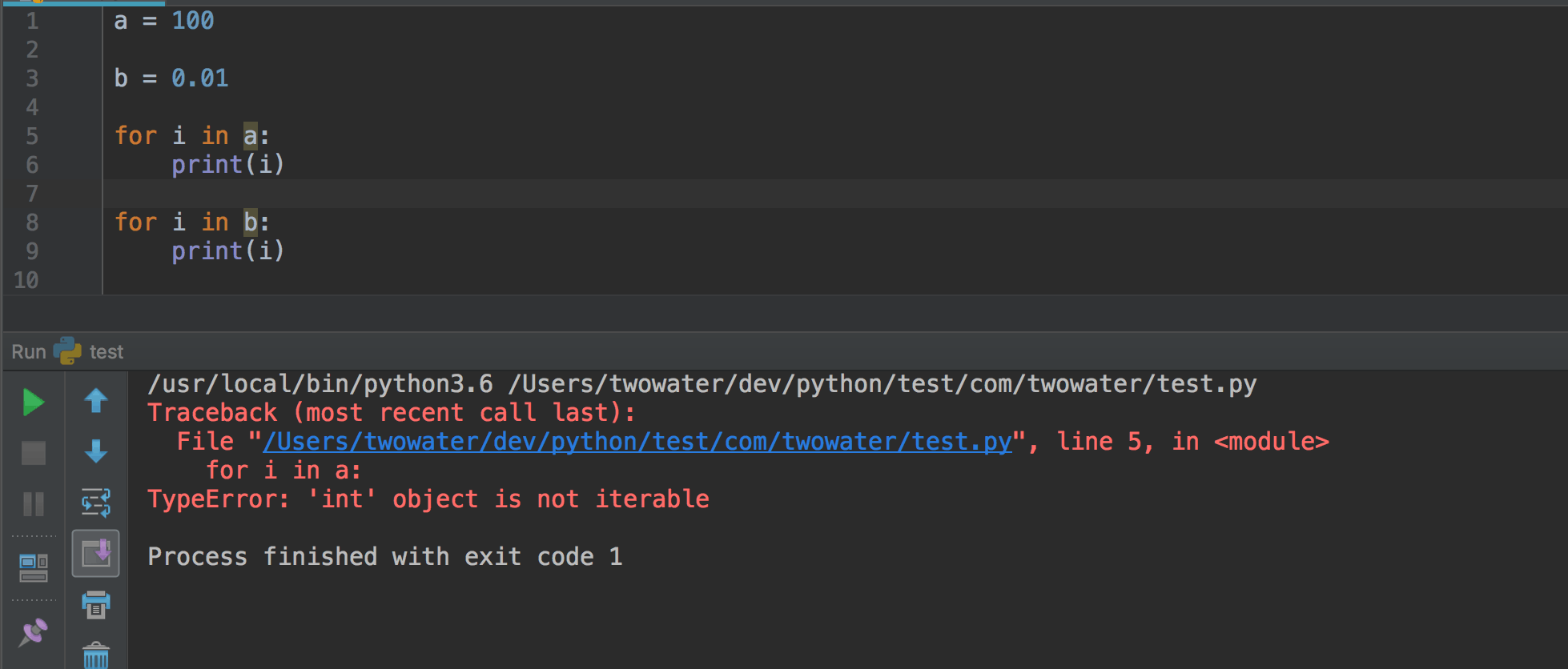Click the highlighted variable b on line 8

click(251, 222)
